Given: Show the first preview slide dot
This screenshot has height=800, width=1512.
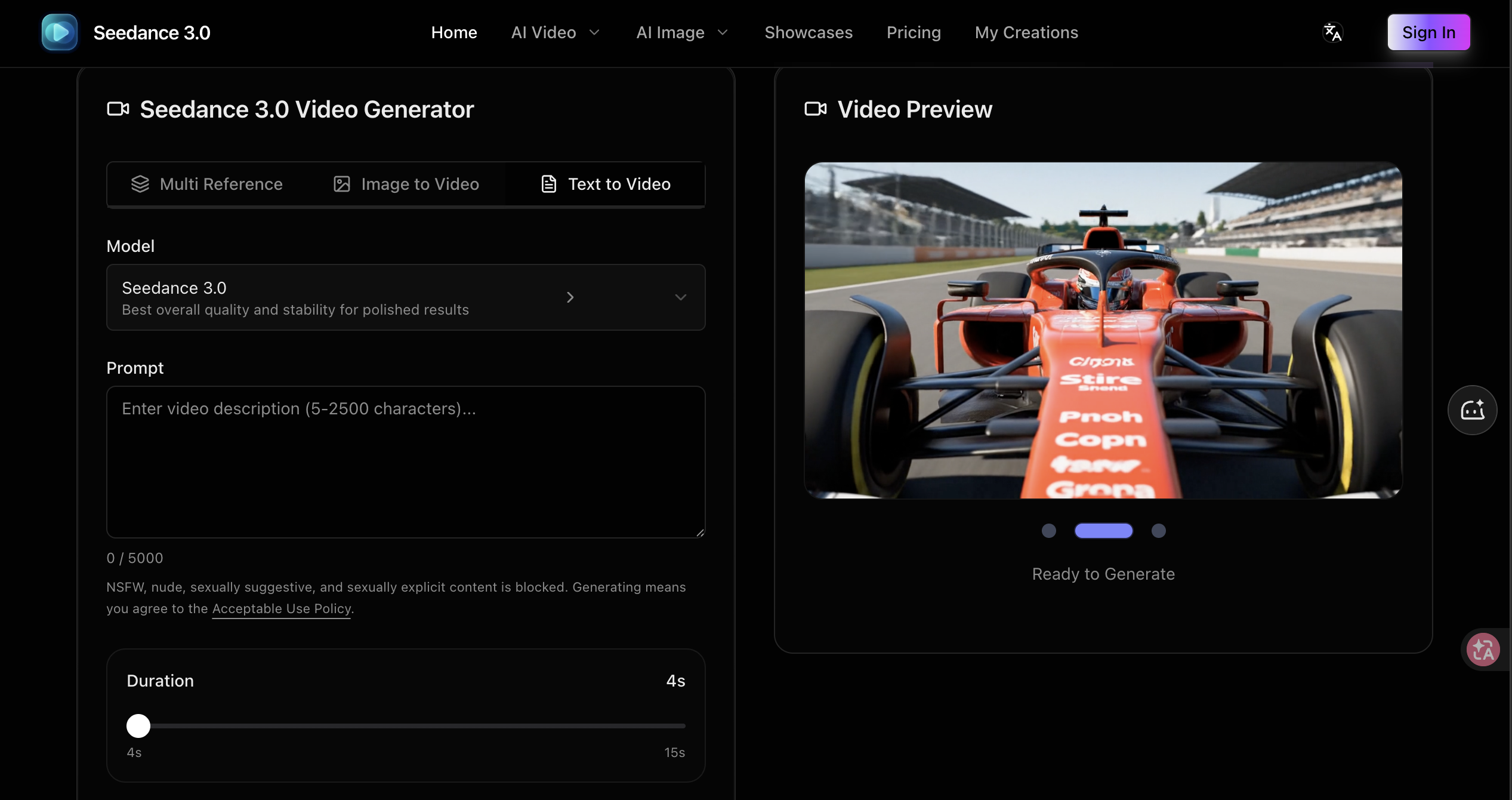Looking at the screenshot, I should click(1049, 531).
